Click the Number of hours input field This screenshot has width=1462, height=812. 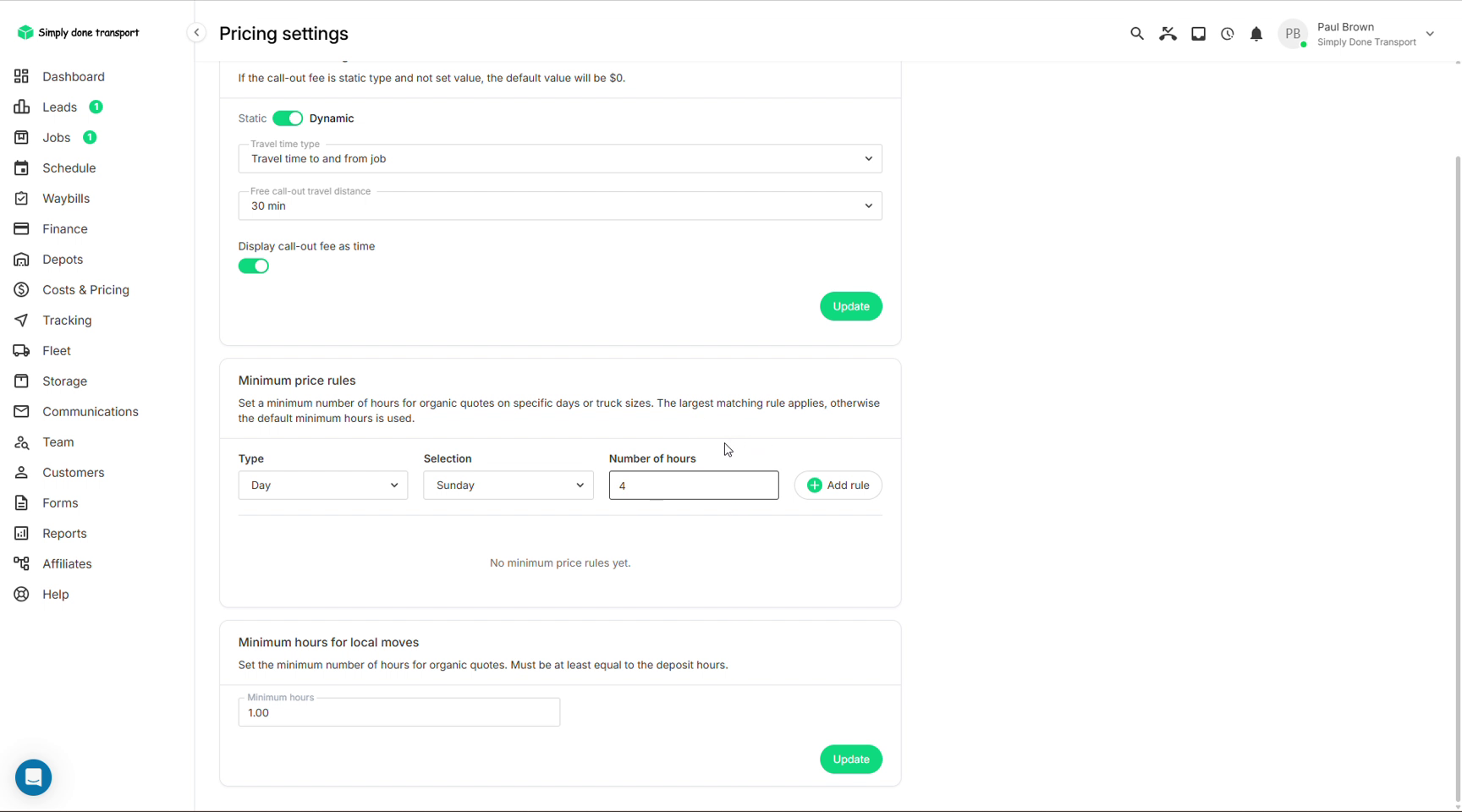tap(694, 485)
